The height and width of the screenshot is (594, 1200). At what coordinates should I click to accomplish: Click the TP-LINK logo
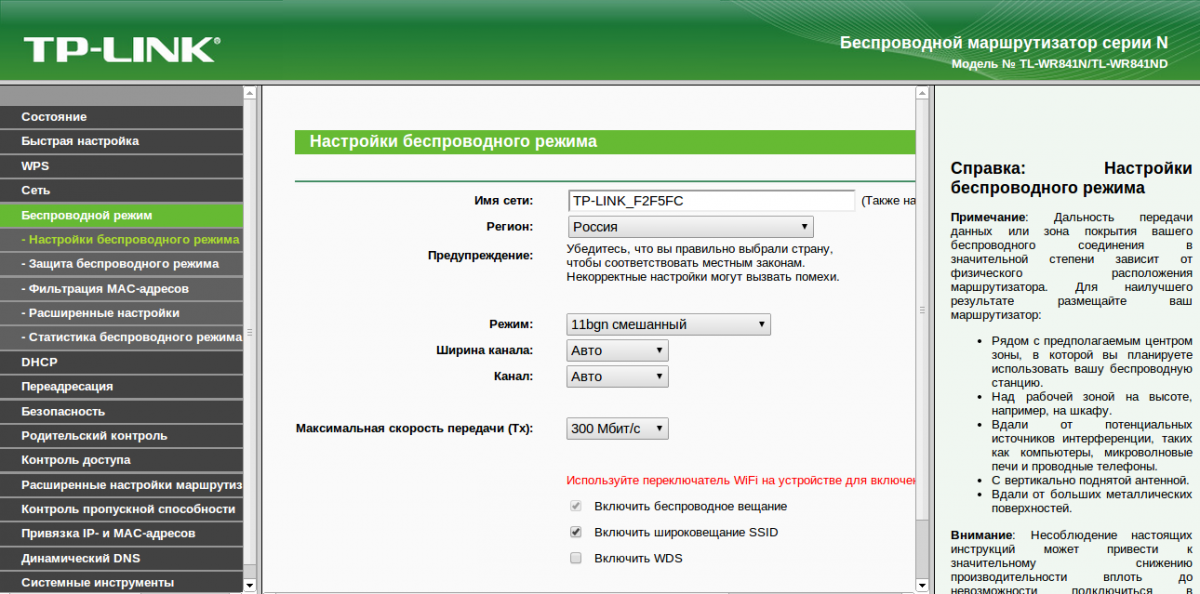coord(121,50)
